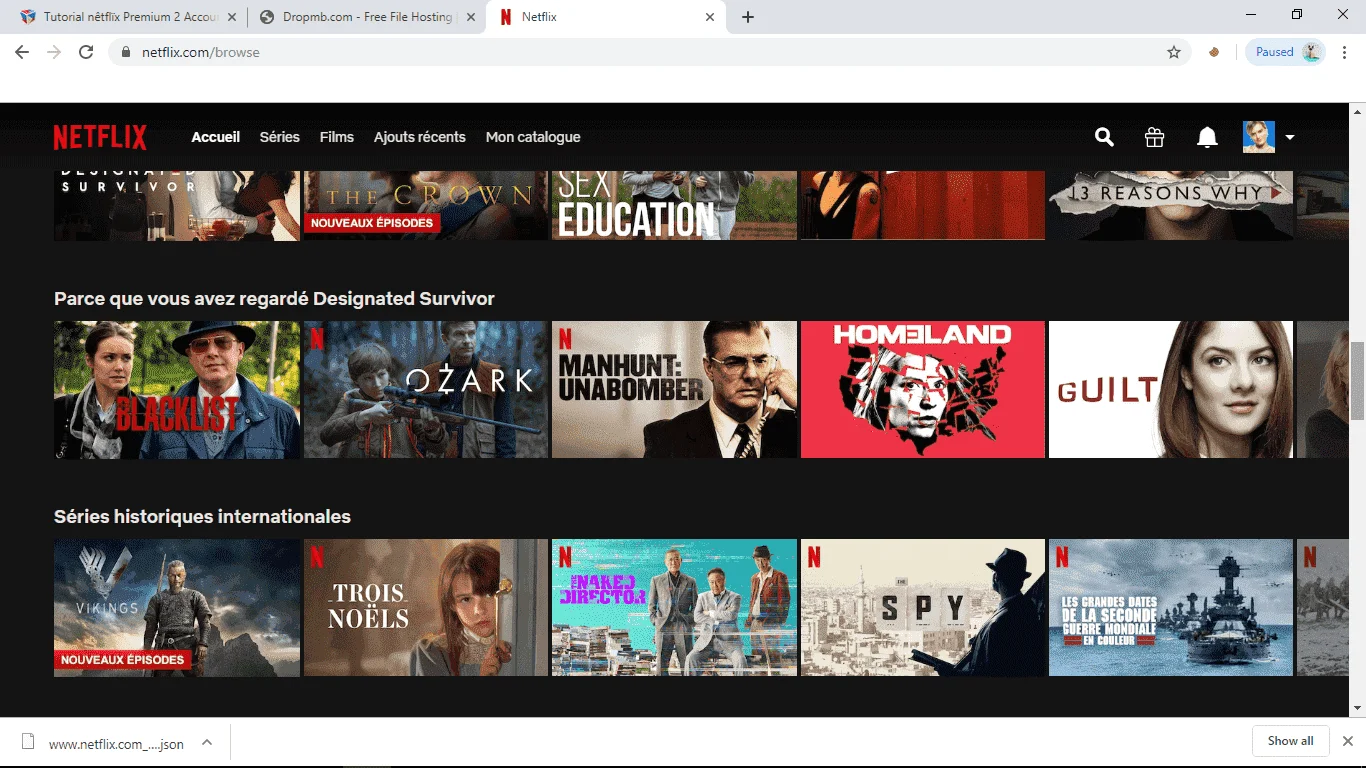Image resolution: width=1366 pixels, height=768 pixels.
Task: Open the Séries menu item
Action: 280,137
